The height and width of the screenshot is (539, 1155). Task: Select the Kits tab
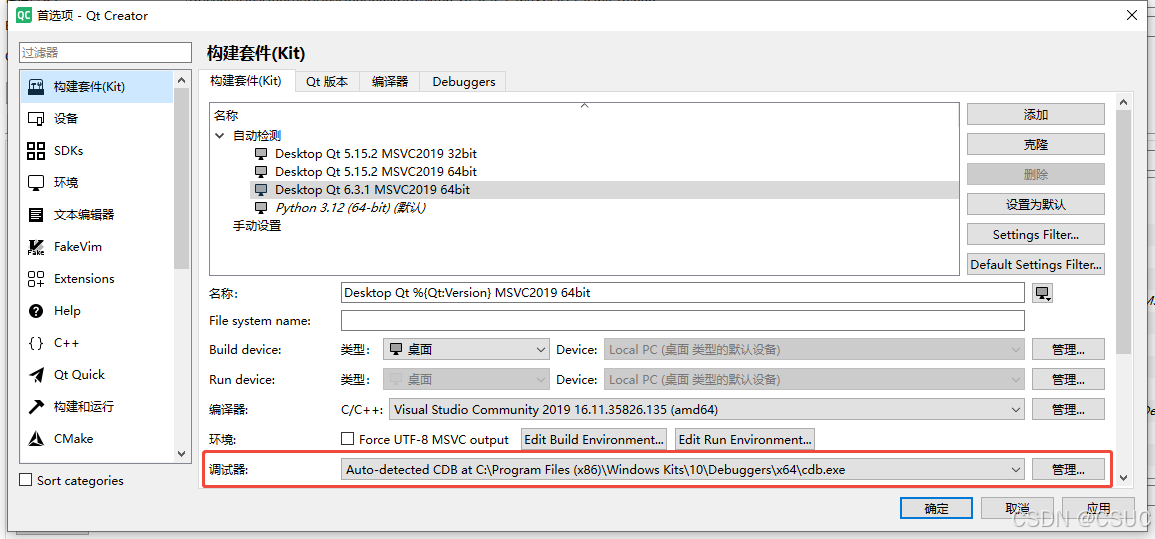click(x=246, y=81)
